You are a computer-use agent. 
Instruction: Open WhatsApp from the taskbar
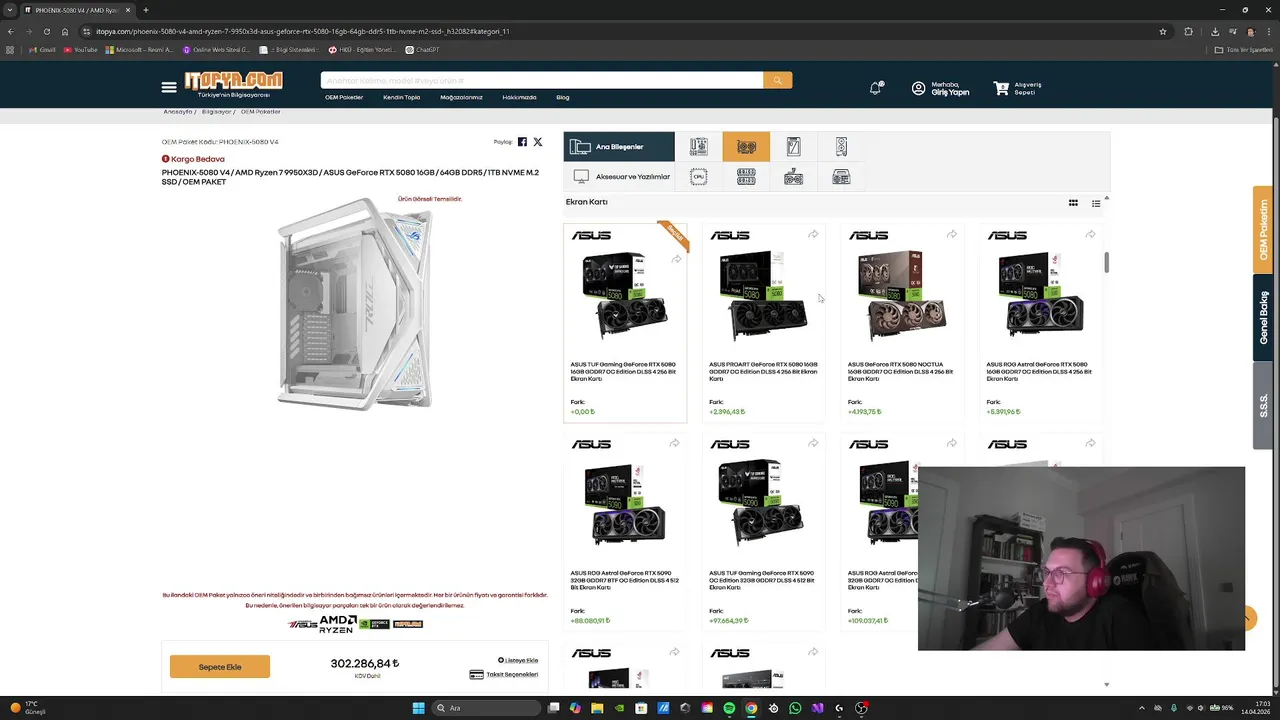click(795, 708)
